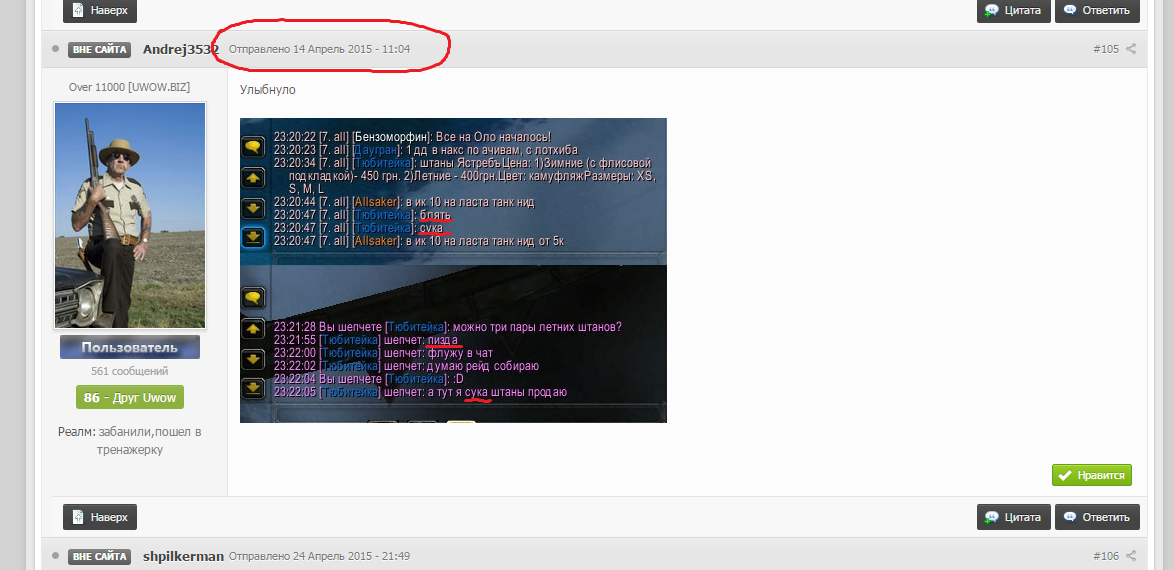The image size is (1174, 570).
Task: Click Ответить button below Andrej3532's post
Action: pos(1098,517)
